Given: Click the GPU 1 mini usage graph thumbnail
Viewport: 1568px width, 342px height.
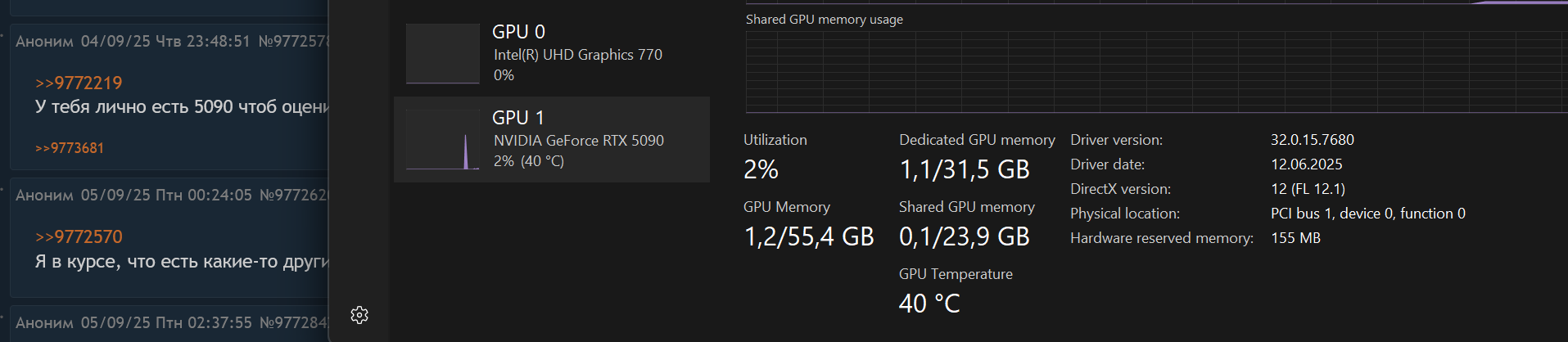Looking at the screenshot, I should point(443,140).
